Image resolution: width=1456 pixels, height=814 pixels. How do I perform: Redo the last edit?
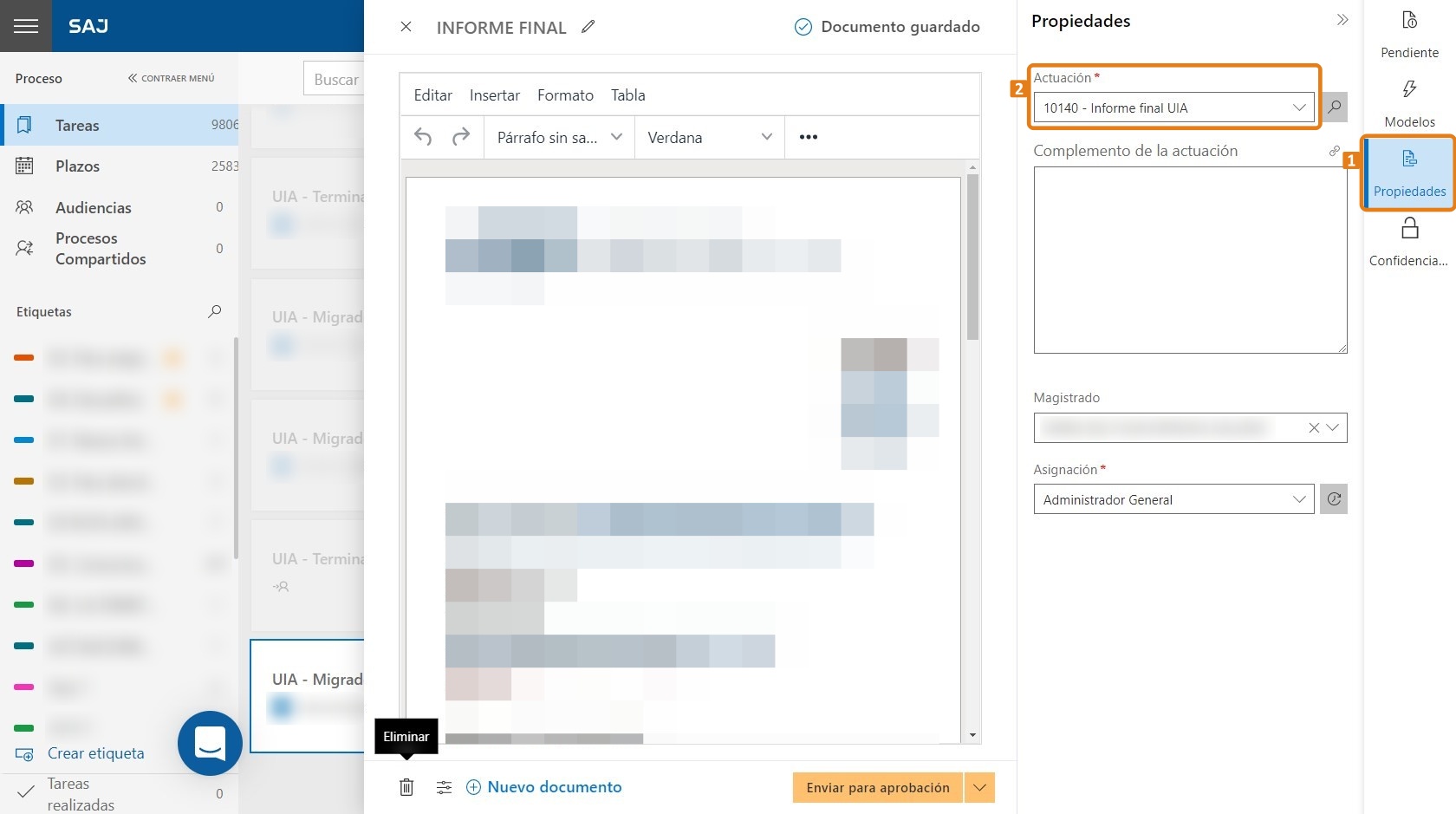(x=461, y=137)
